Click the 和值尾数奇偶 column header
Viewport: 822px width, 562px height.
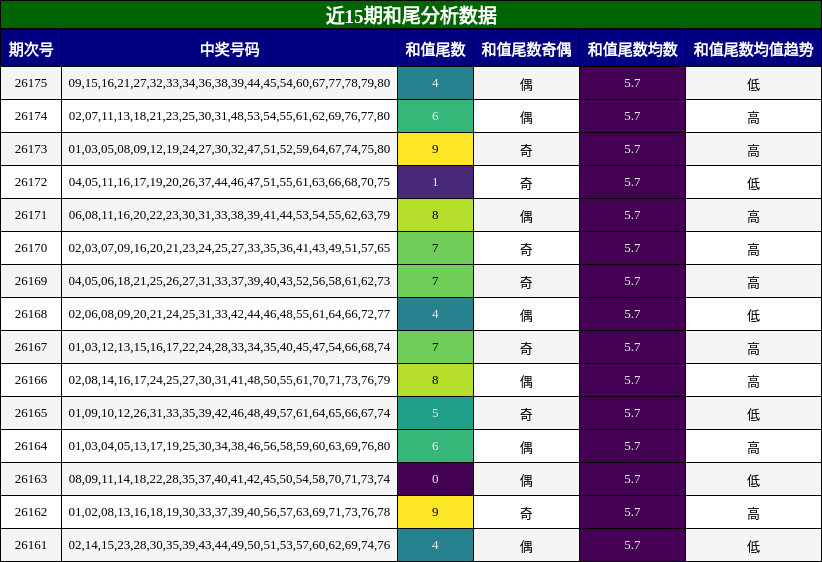click(x=526, y=49)
